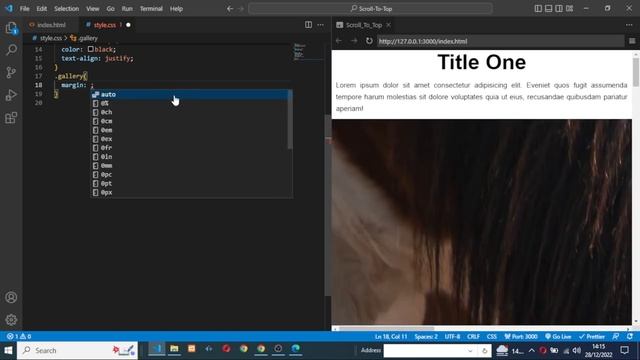This screenshot has height=360, width=640.
Task: Open the editor More Actions ellipsis
Action: [x=321, y=25]
